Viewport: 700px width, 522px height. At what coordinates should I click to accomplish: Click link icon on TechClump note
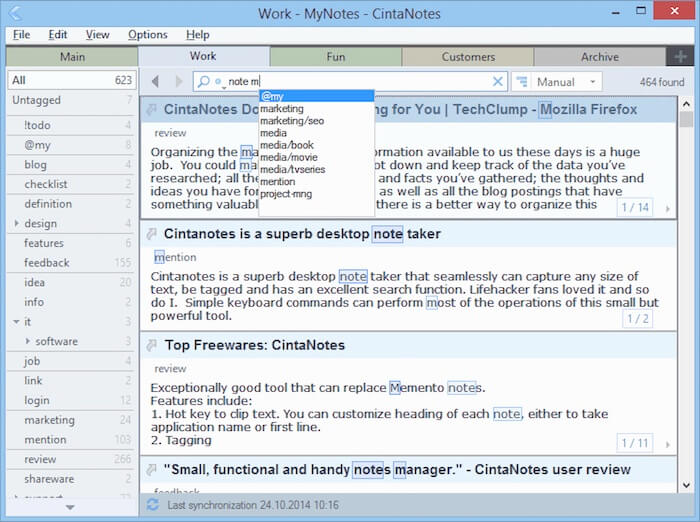pyautogui.click(x=152, y=109)
